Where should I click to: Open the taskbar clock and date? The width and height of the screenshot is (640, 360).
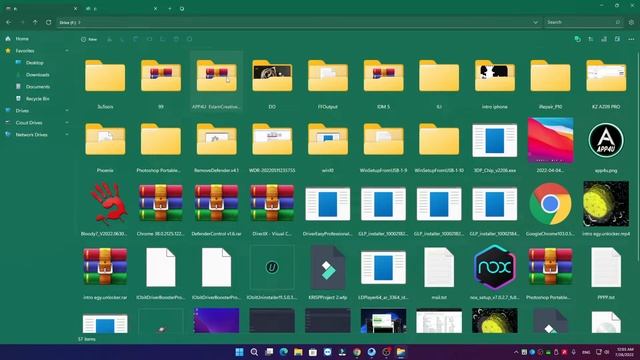pos(625,352)
